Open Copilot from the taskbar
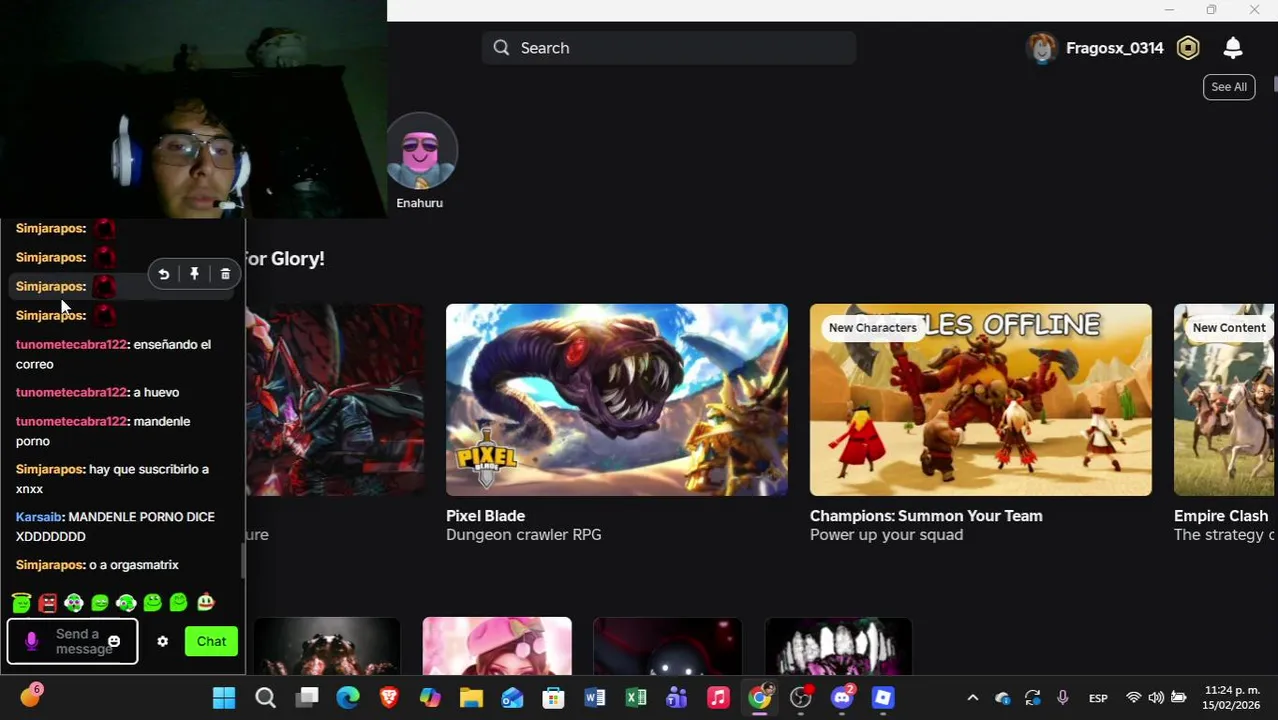Viewport: 1278px width, 720px height. click(430, 698)
